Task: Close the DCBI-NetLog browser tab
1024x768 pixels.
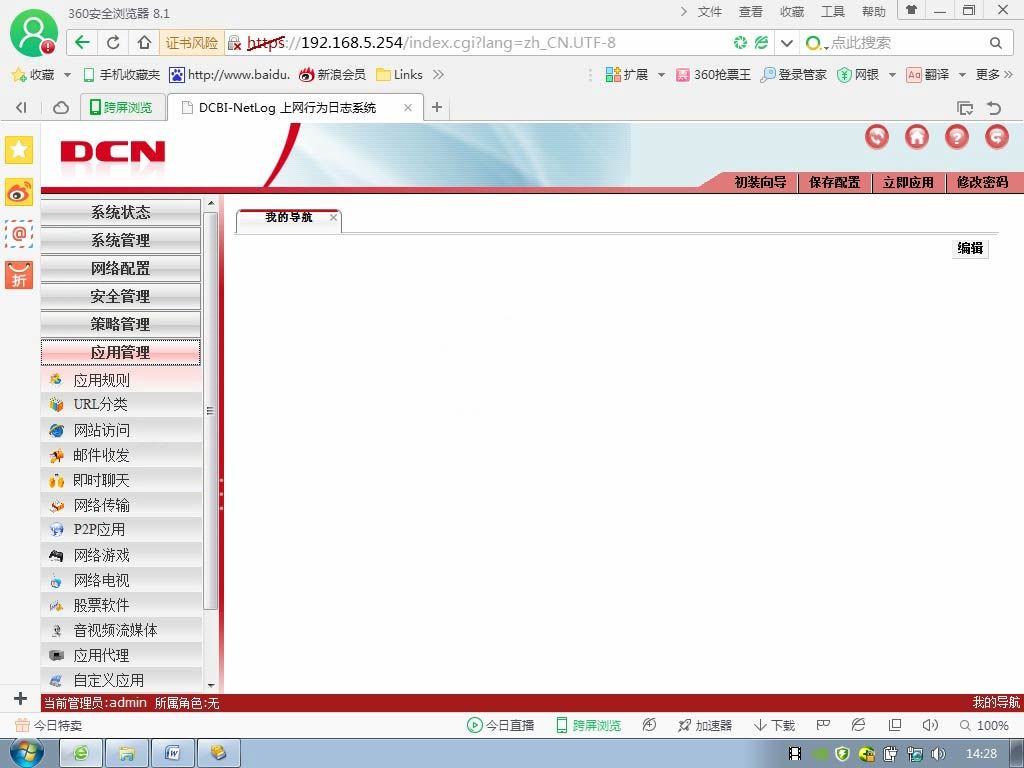Action: tap(408, 108)
